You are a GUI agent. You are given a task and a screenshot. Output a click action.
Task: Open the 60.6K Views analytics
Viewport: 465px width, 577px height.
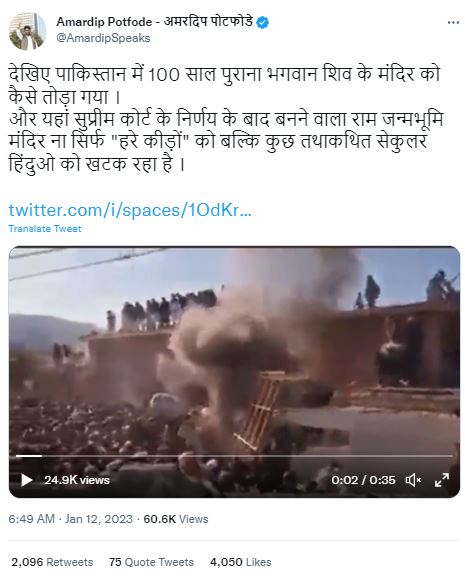tap(176, 519)
